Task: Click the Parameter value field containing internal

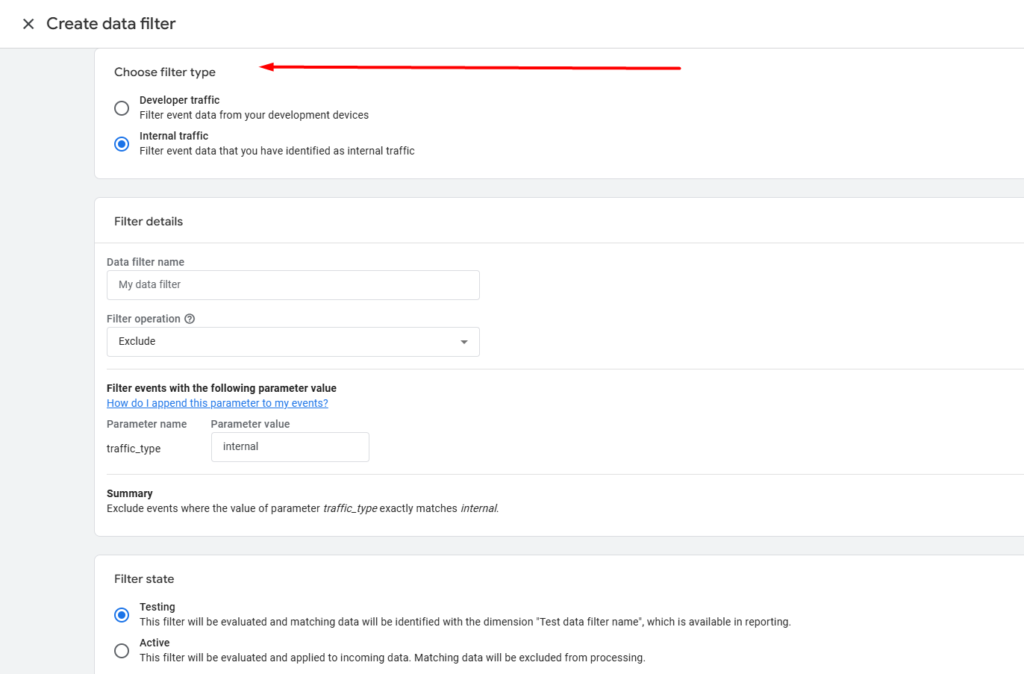Action: [x=290, y=447]
